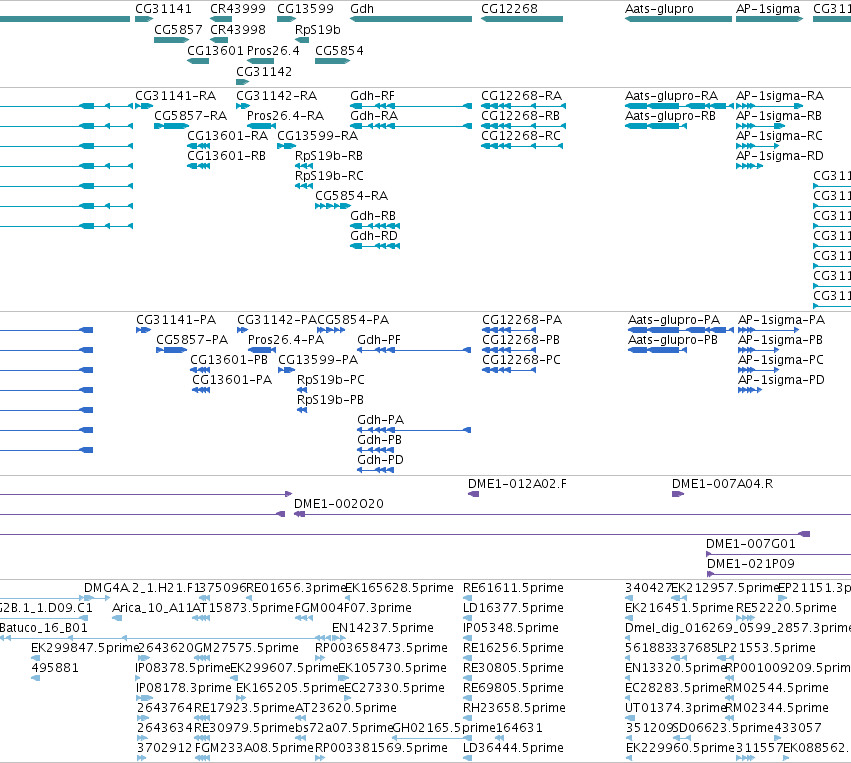Select the RH23658.5prime EST label

(x=514, y=708)
